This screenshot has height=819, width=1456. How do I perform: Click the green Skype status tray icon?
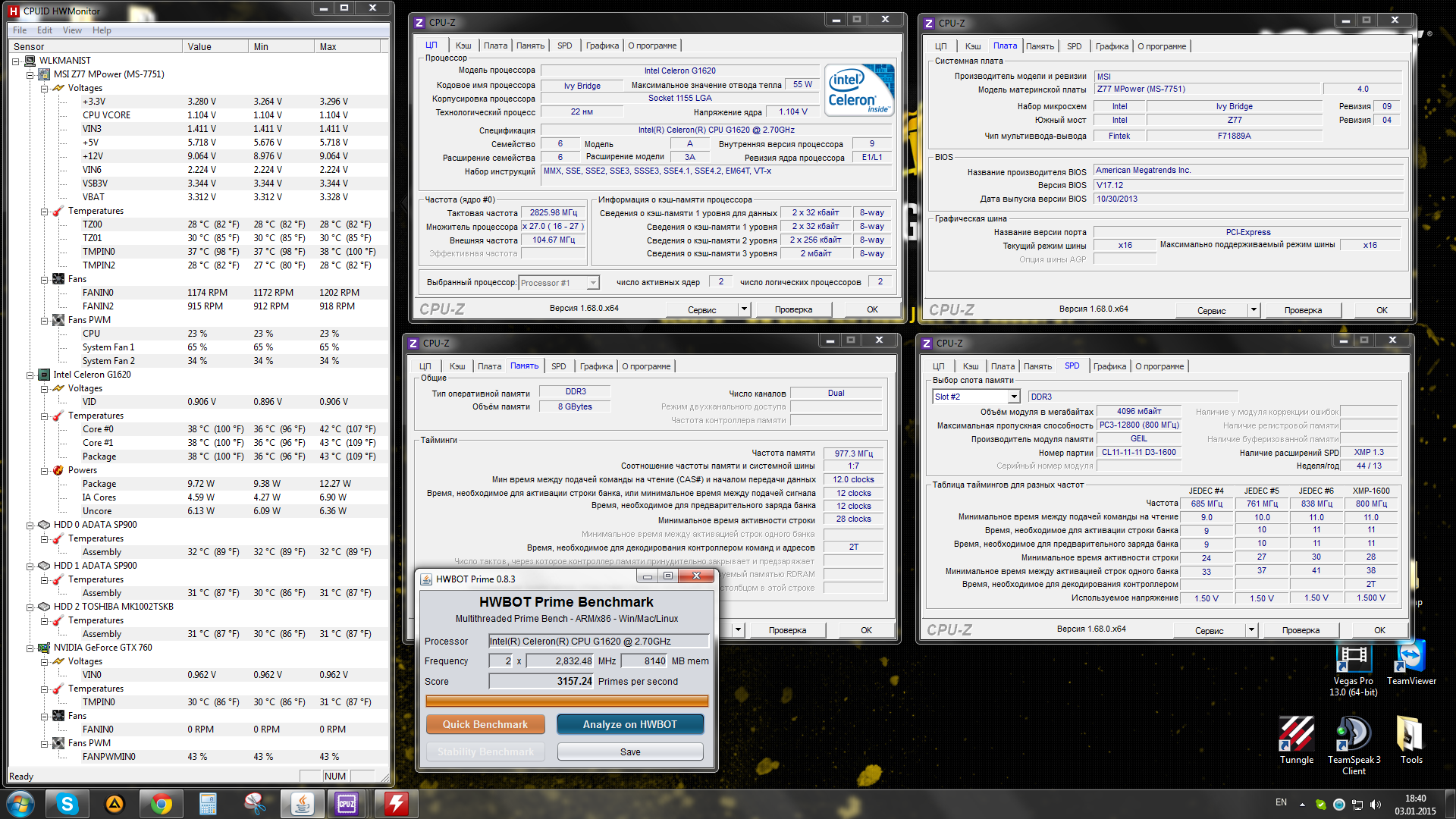click(x=1320, y=804)
